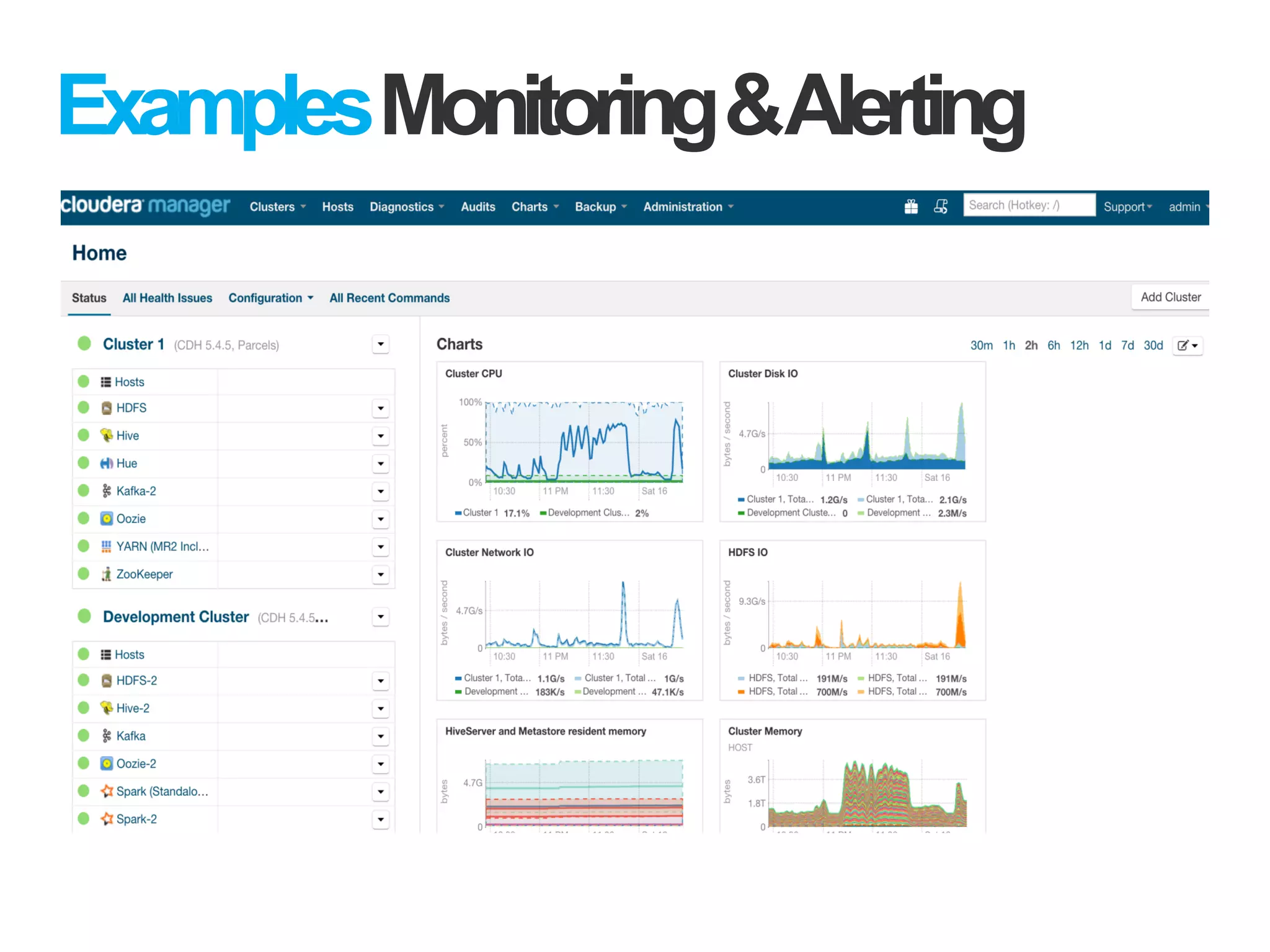1270x952 pixels.
Task: Expand the Development Cluster actions dropdown
Action: (380, 617)
